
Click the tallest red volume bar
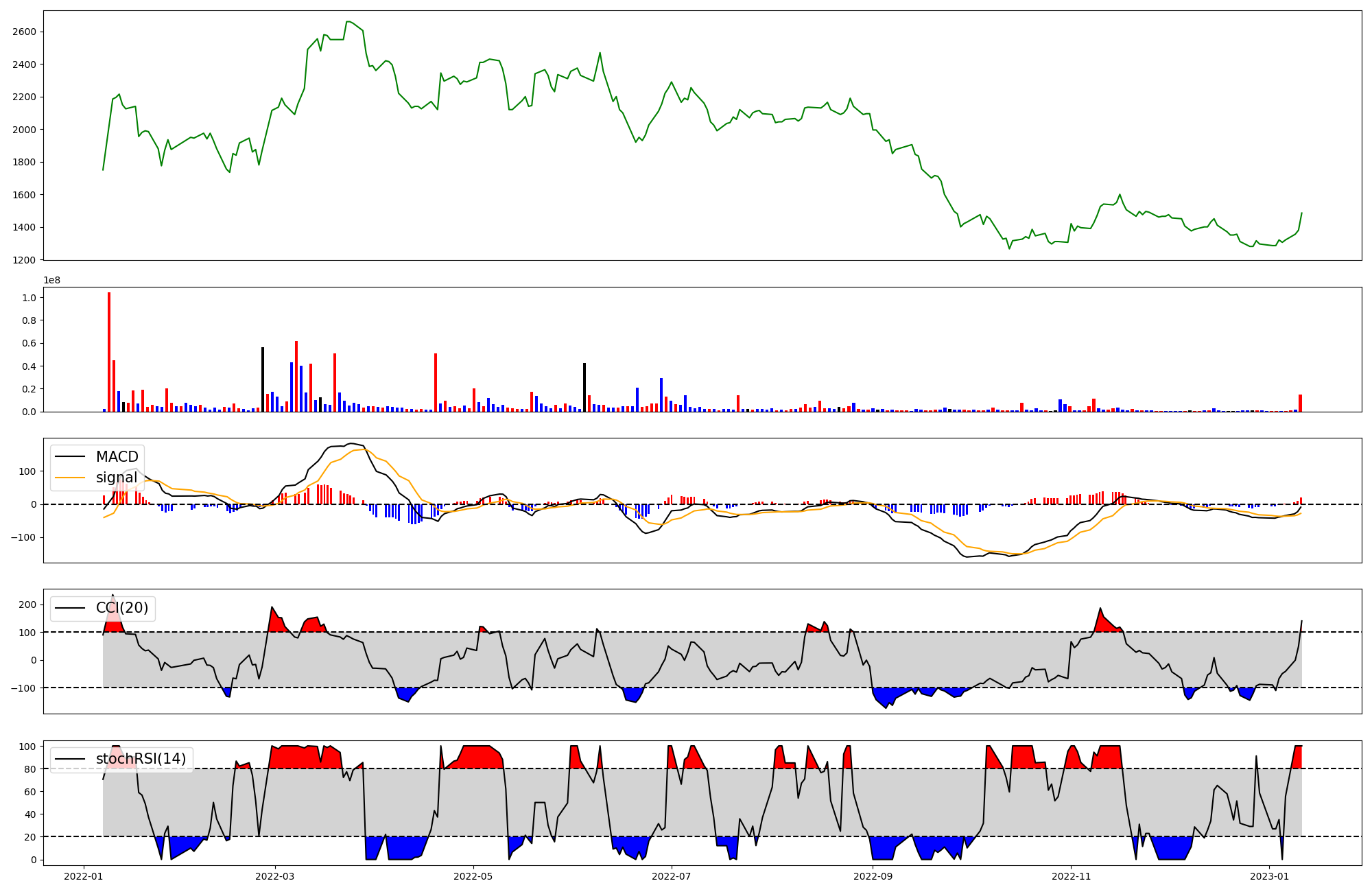108,351
